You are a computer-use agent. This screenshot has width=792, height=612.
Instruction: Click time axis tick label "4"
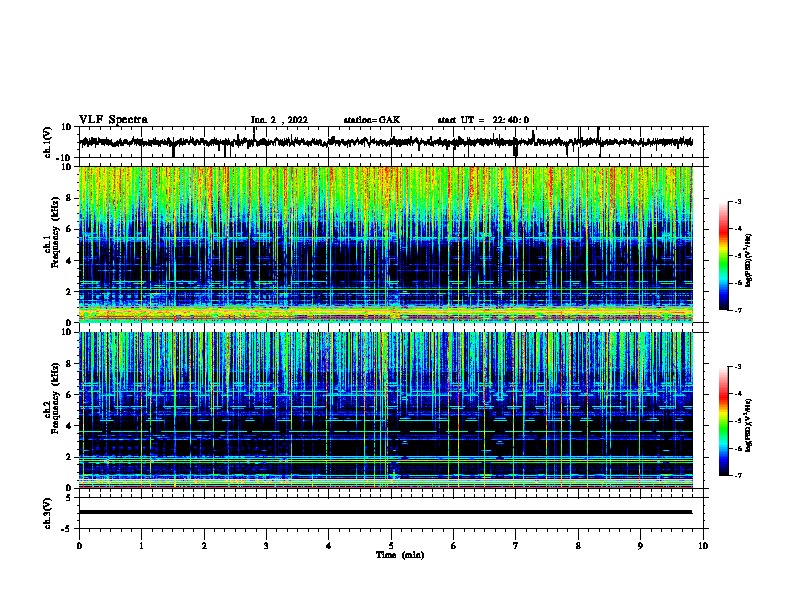pyautogui.click(x=329, y=546)
